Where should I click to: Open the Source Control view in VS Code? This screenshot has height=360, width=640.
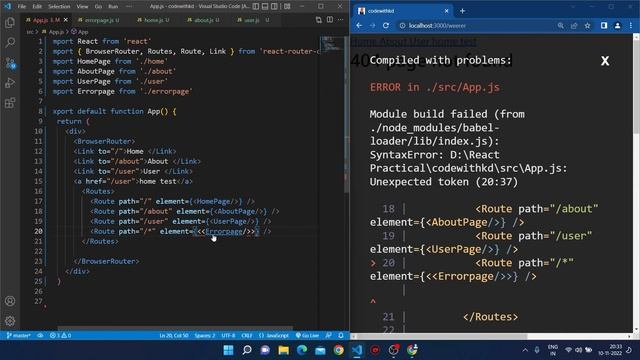(10, 62)
